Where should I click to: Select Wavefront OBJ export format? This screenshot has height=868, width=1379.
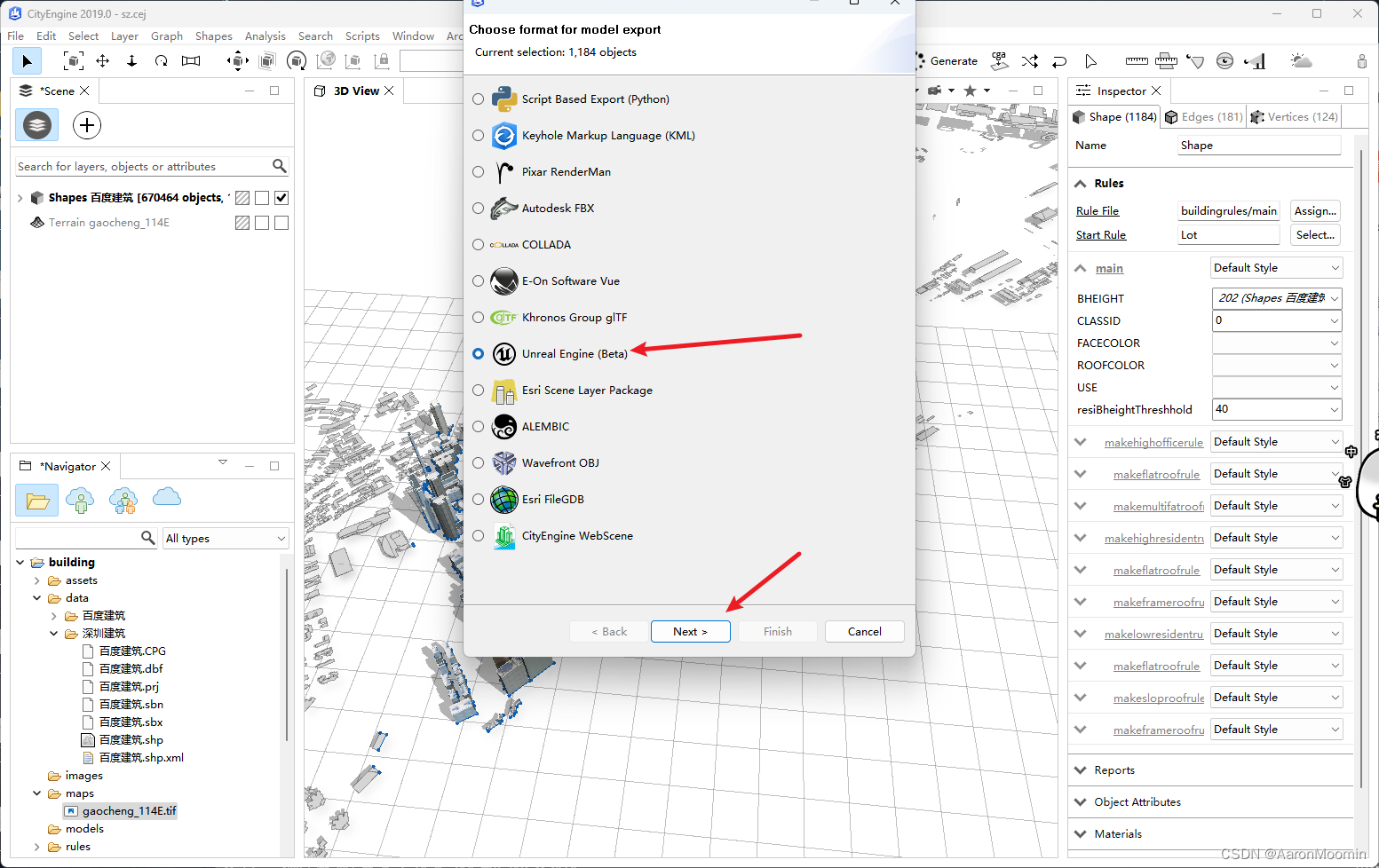point(479,463)
